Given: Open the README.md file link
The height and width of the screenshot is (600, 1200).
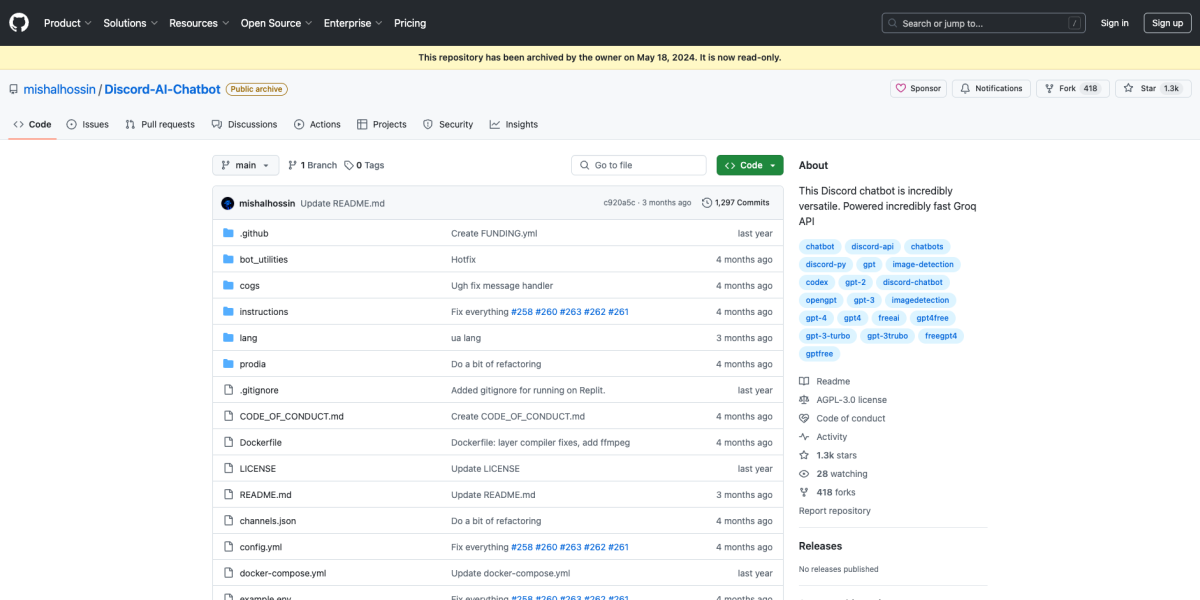Looking at the screenshot, I should pyautogui.click(x=265, y=495).
